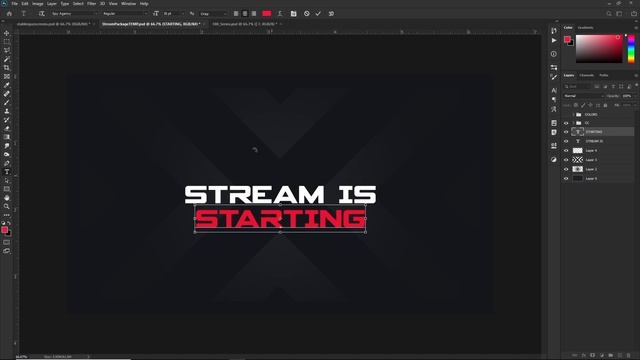Create warped text from options bar
The height and width of the screenshot is (360, 640).
tap(280, 13)
